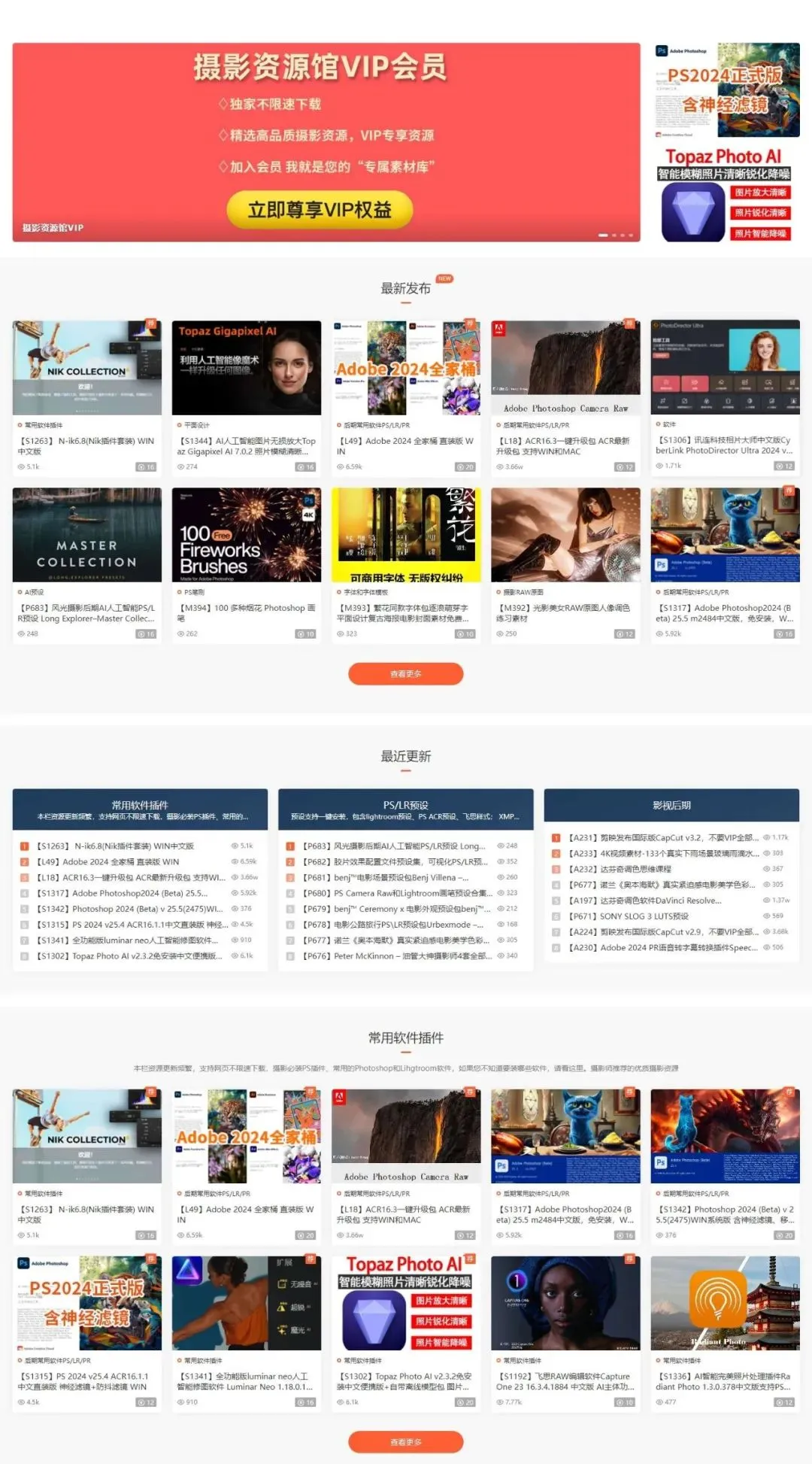Open the 常用软件插件 column header in 最近更新

coord(140,809)
